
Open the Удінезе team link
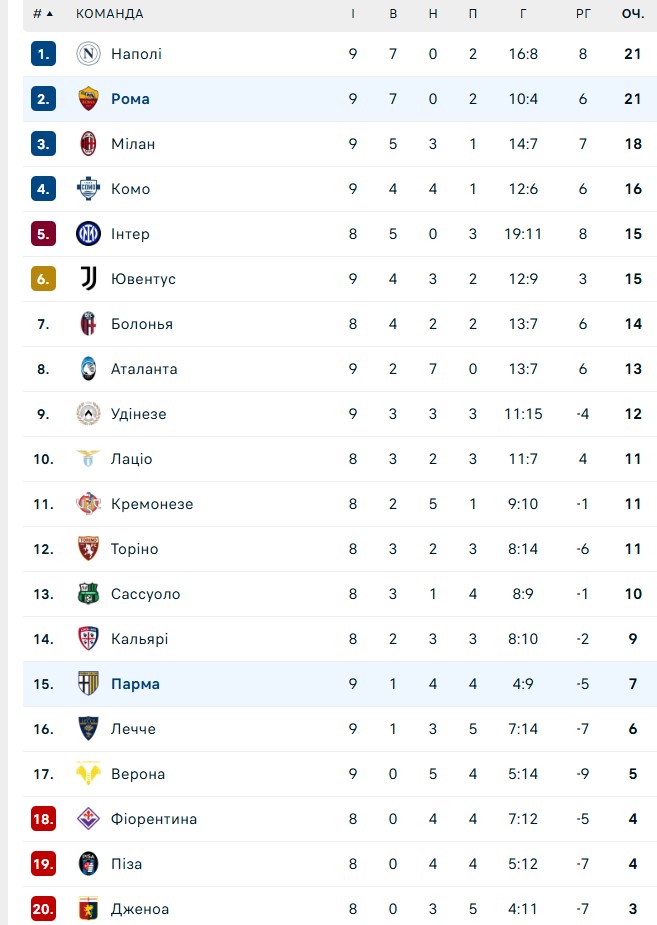138,414
